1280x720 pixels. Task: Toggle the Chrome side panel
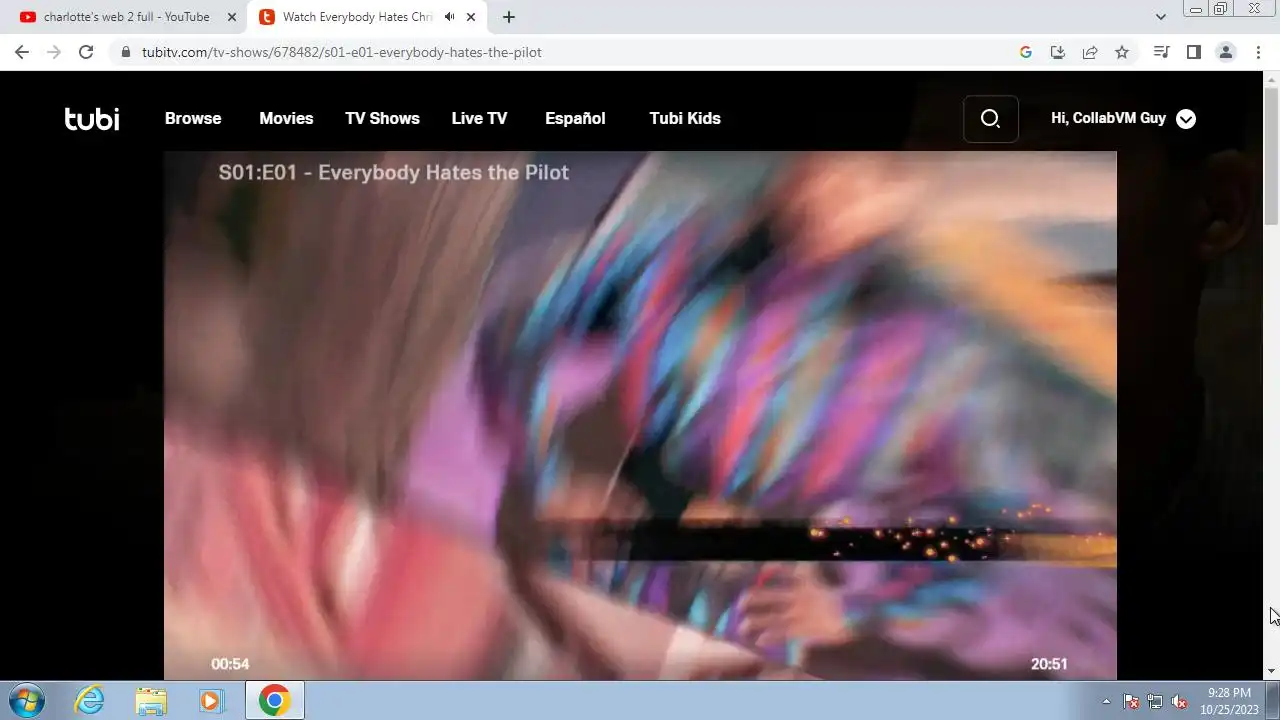click(1193, 52)
